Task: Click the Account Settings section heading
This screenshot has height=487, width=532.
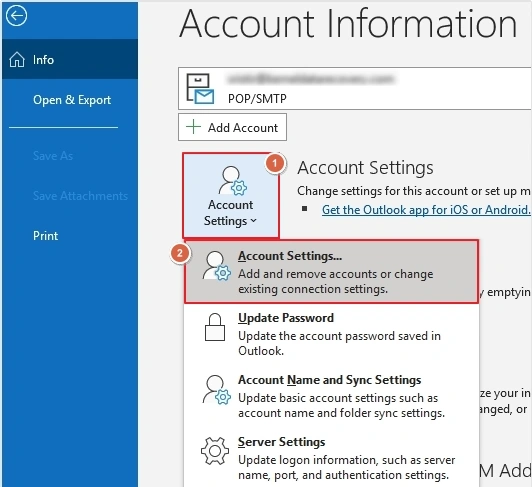Action: click(x=365, y=168)
